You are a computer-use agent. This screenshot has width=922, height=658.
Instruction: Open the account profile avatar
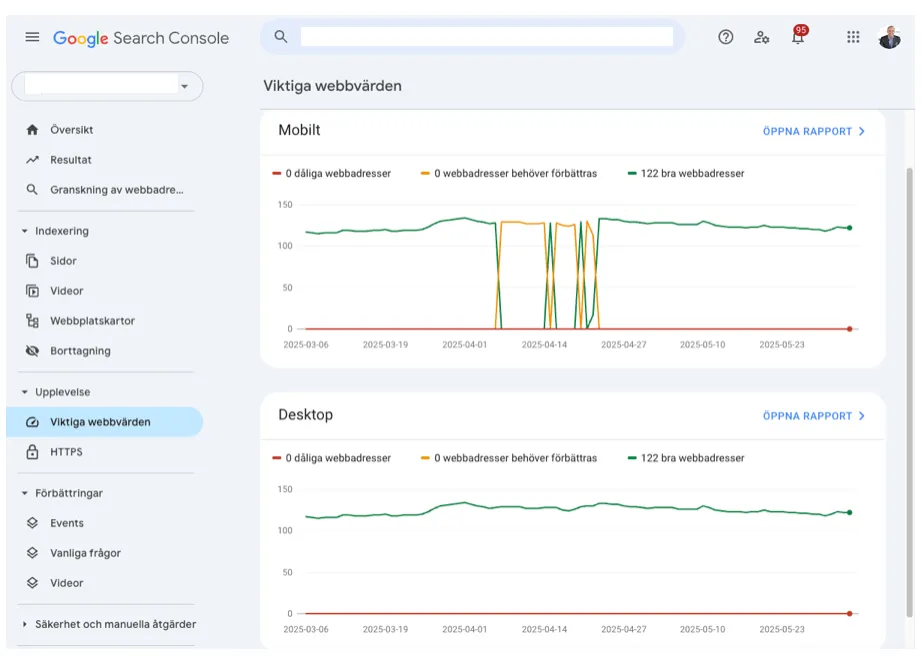[890, 37]
